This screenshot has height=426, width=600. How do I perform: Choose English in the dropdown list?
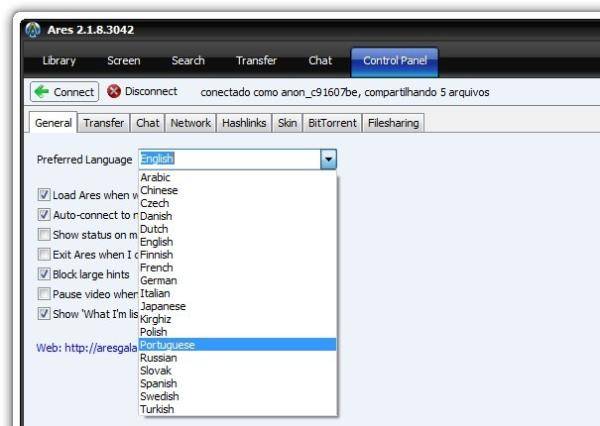(238, 242)
